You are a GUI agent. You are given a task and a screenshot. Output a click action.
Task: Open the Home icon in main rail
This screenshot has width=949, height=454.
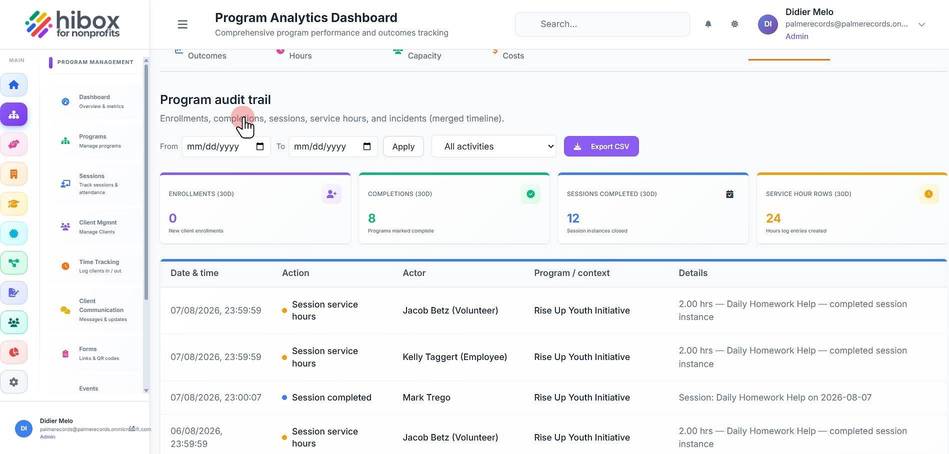(13, 85)
